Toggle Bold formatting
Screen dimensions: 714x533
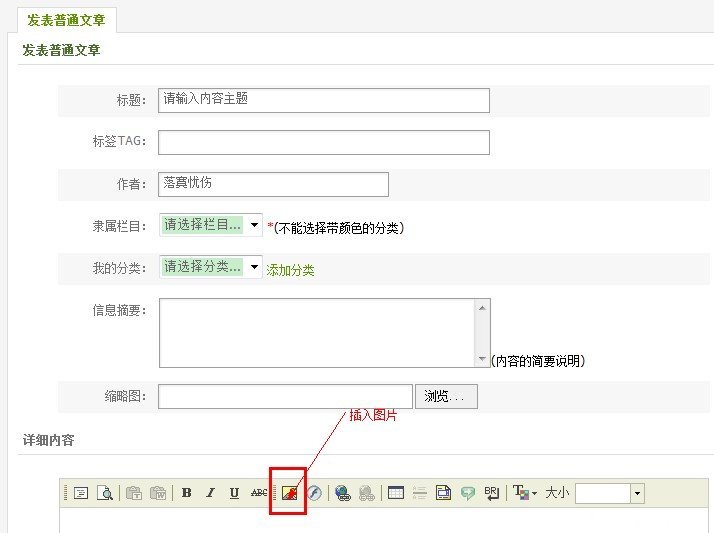(x=186, y=492)
